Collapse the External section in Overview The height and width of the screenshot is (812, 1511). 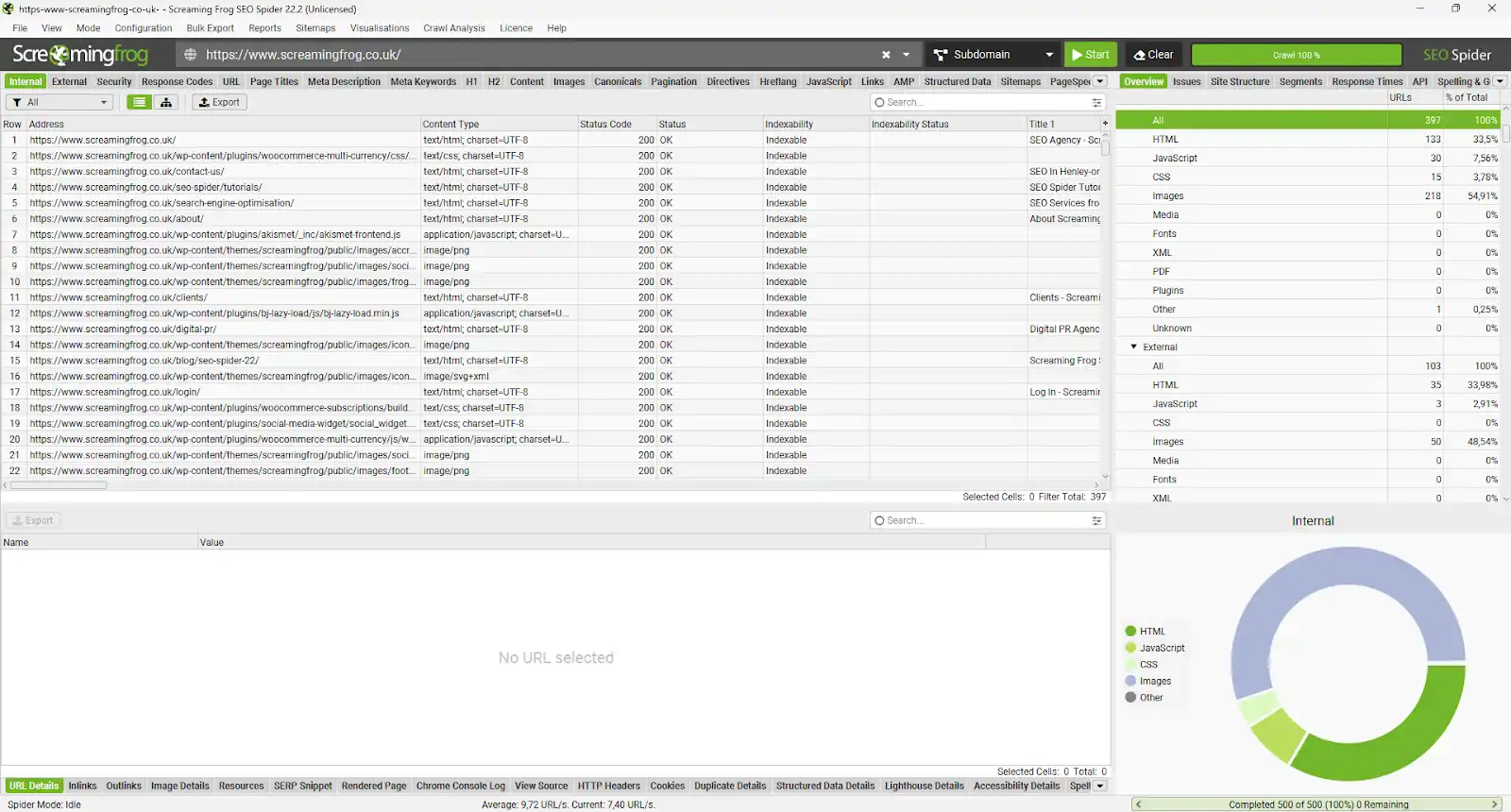1134,347
